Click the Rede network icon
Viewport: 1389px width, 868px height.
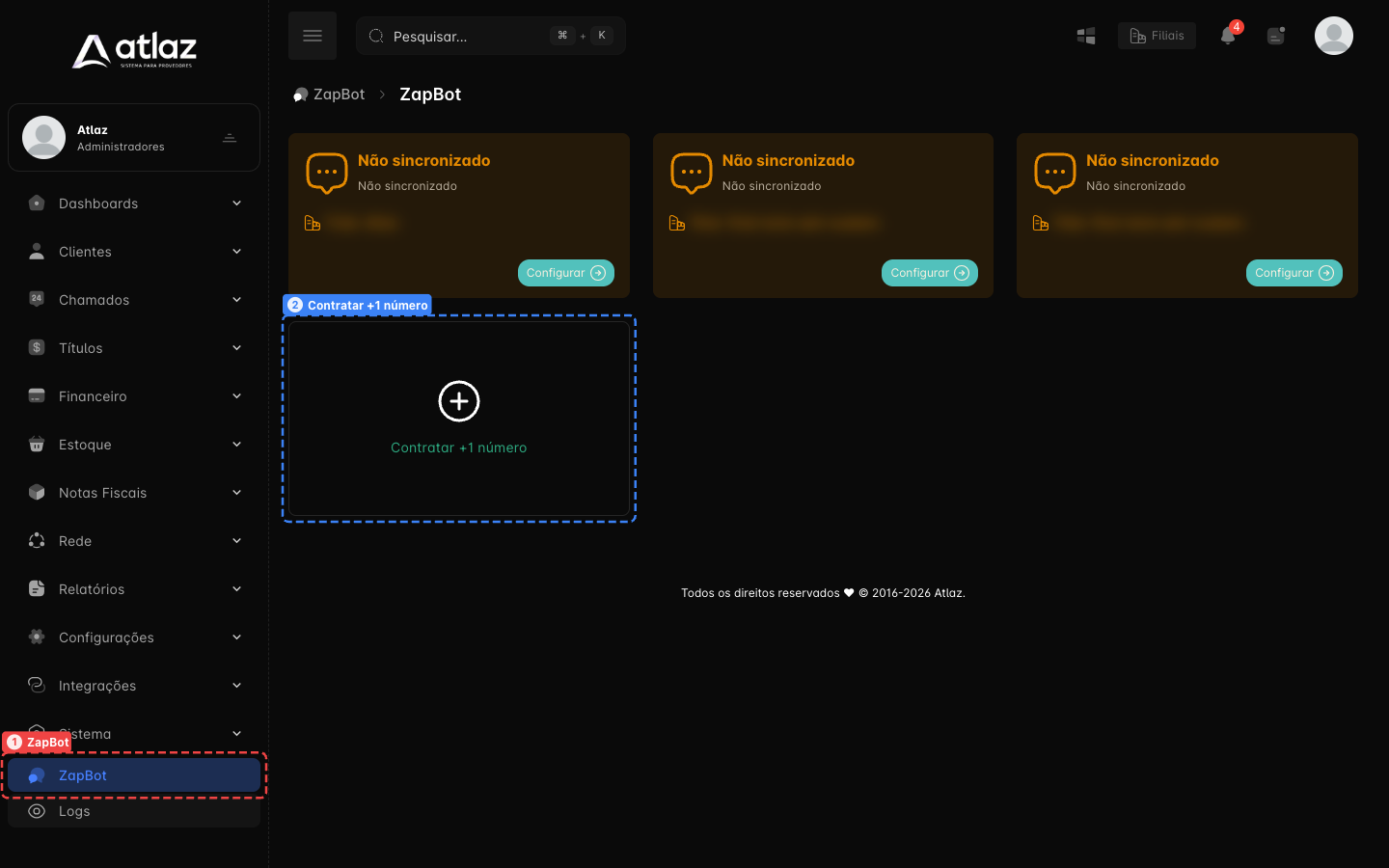click(x=37, y=540)
